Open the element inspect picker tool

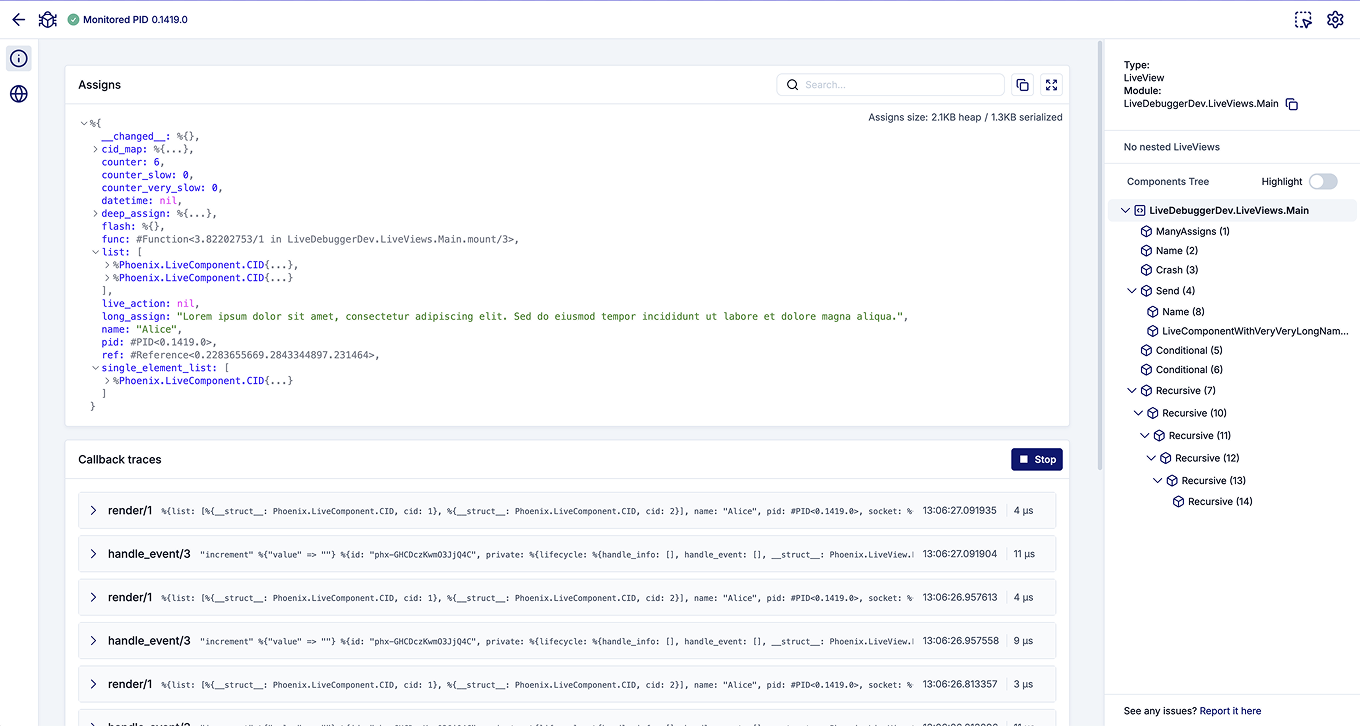pos(1303,19)
